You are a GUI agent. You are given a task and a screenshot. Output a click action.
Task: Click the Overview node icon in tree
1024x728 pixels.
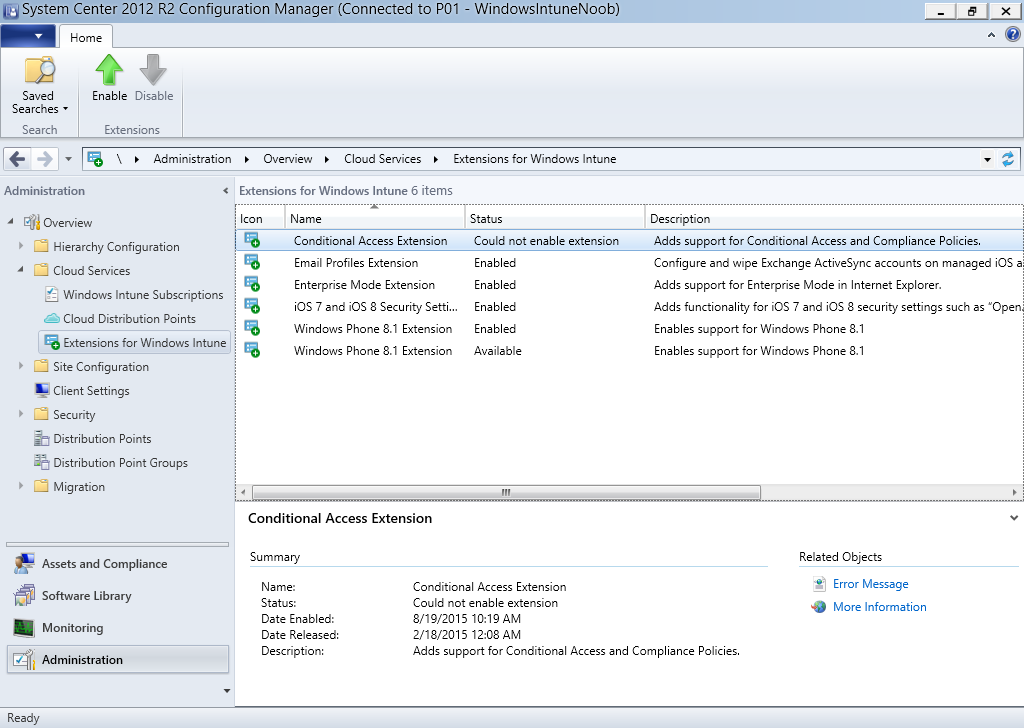[x=32, y=222]
